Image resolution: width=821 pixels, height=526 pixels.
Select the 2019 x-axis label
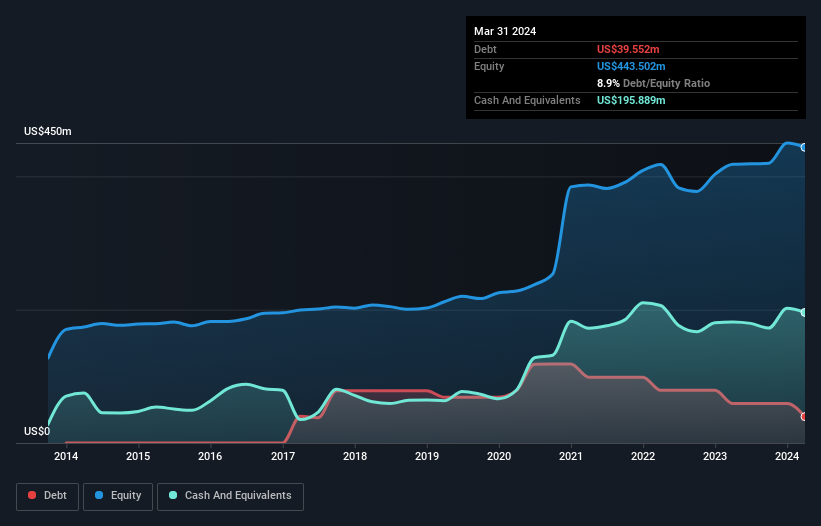point(427,456)
